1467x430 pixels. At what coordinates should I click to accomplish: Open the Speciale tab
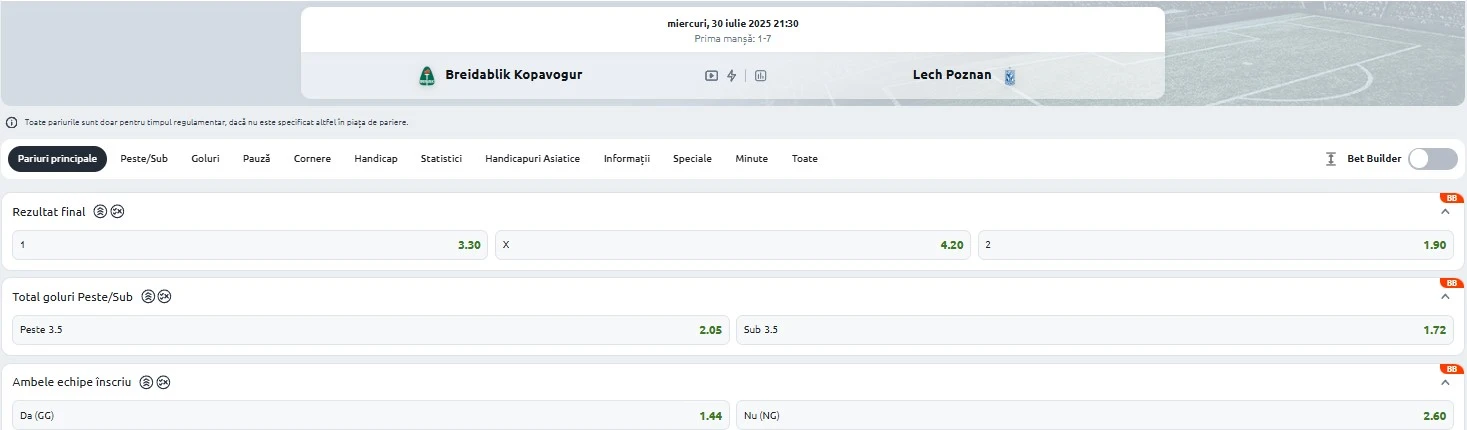692,159
